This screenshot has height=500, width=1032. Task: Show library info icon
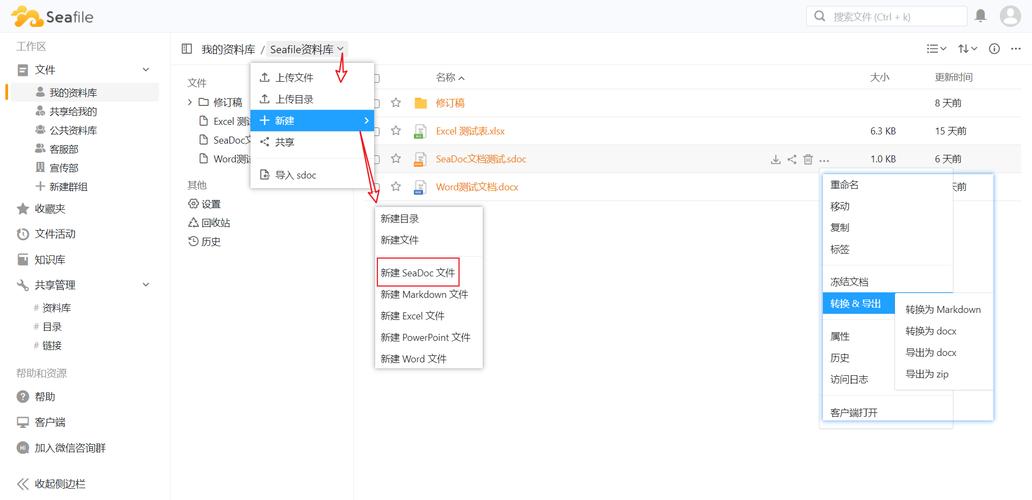point(994,49)
